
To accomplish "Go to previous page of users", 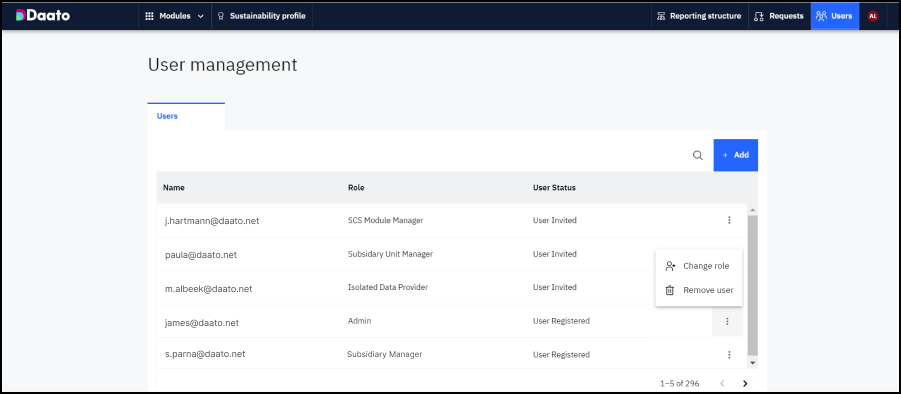I will point(722,383).
